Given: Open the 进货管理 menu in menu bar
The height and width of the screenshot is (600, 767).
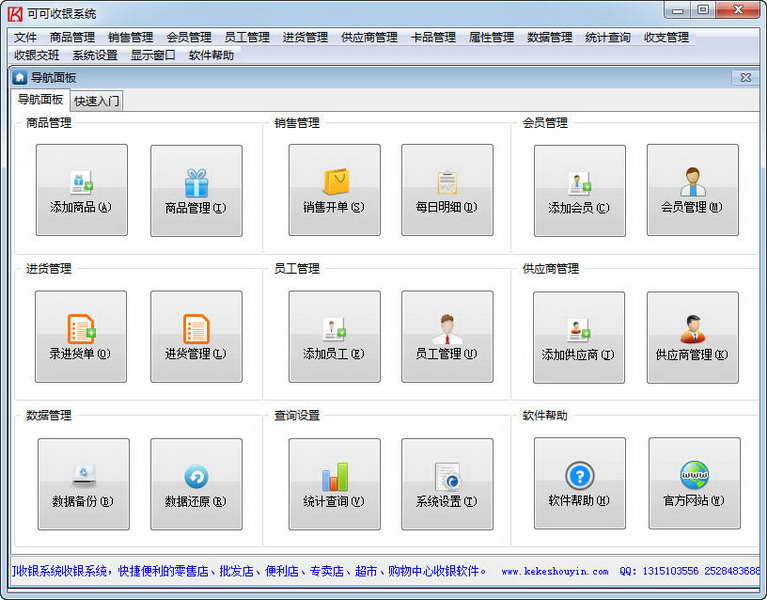Looking at the screenshot, I should [x=305, y=37].
